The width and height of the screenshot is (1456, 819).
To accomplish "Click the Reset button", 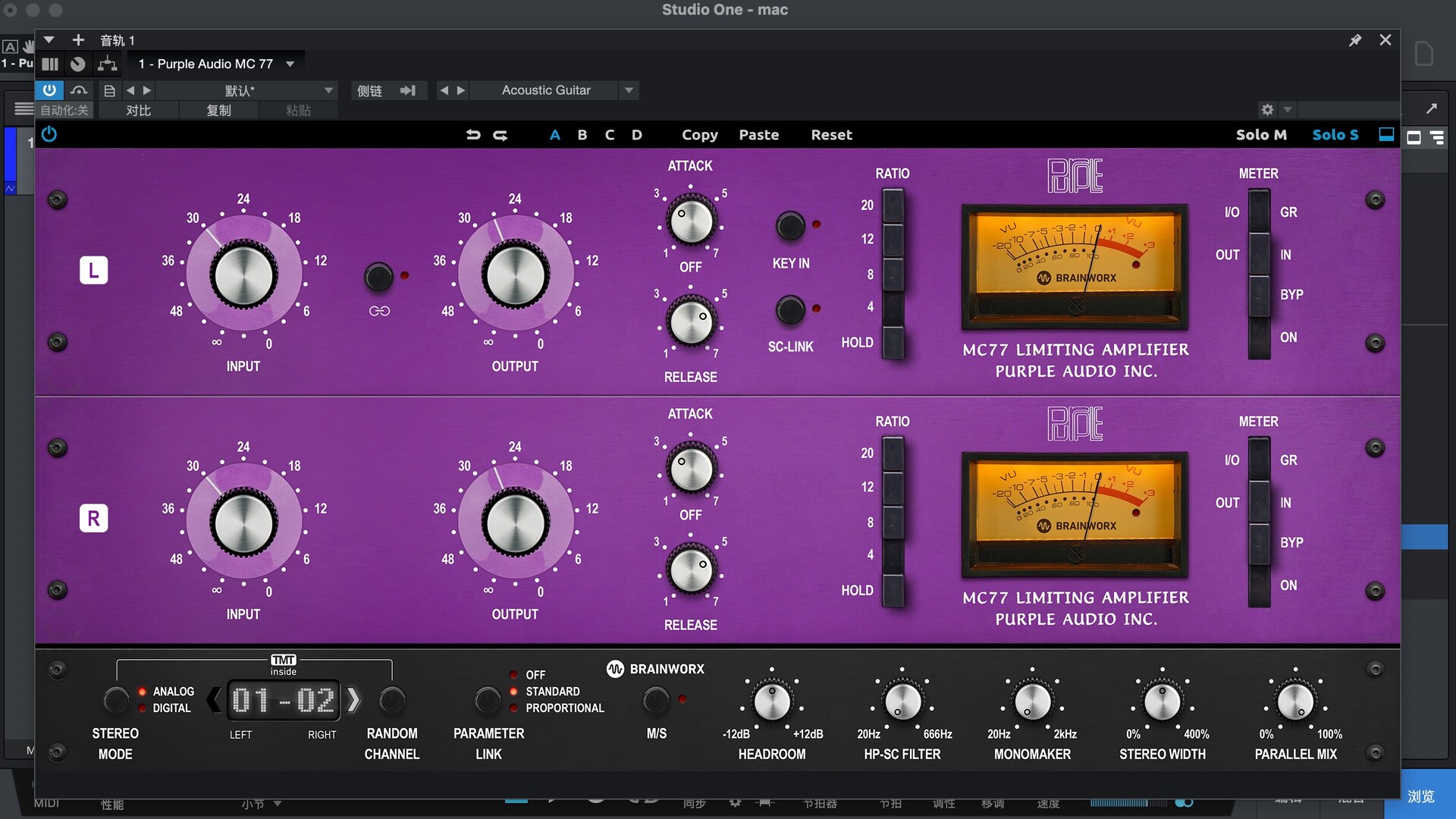I will click(832, 135).
